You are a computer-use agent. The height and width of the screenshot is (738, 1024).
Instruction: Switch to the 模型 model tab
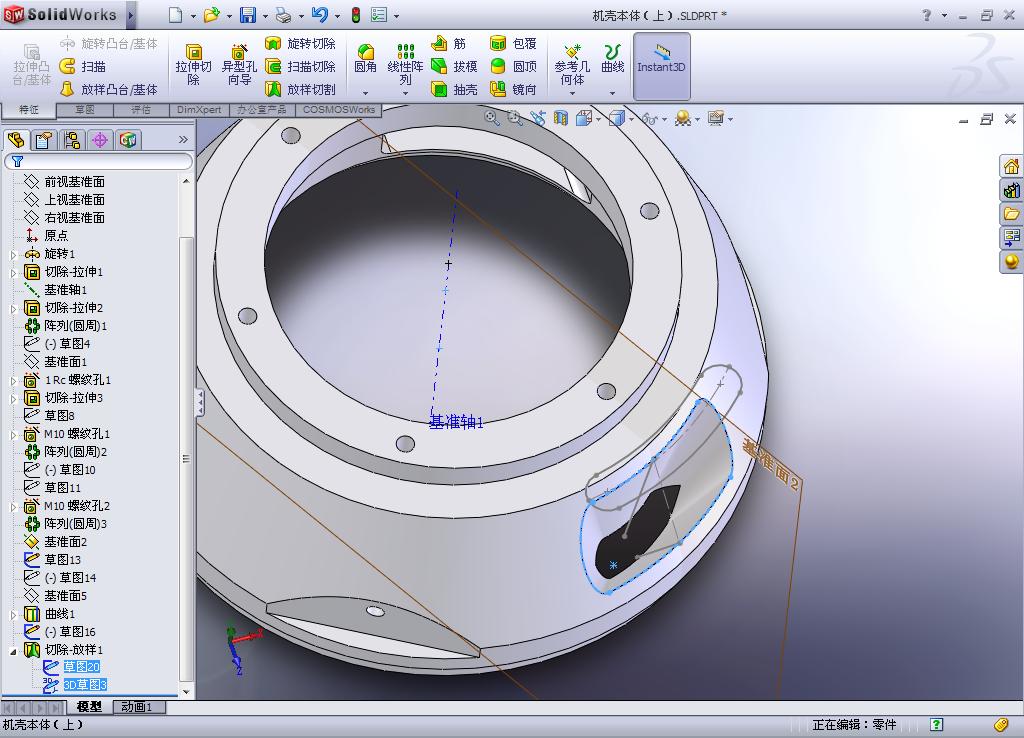point(89,707)
